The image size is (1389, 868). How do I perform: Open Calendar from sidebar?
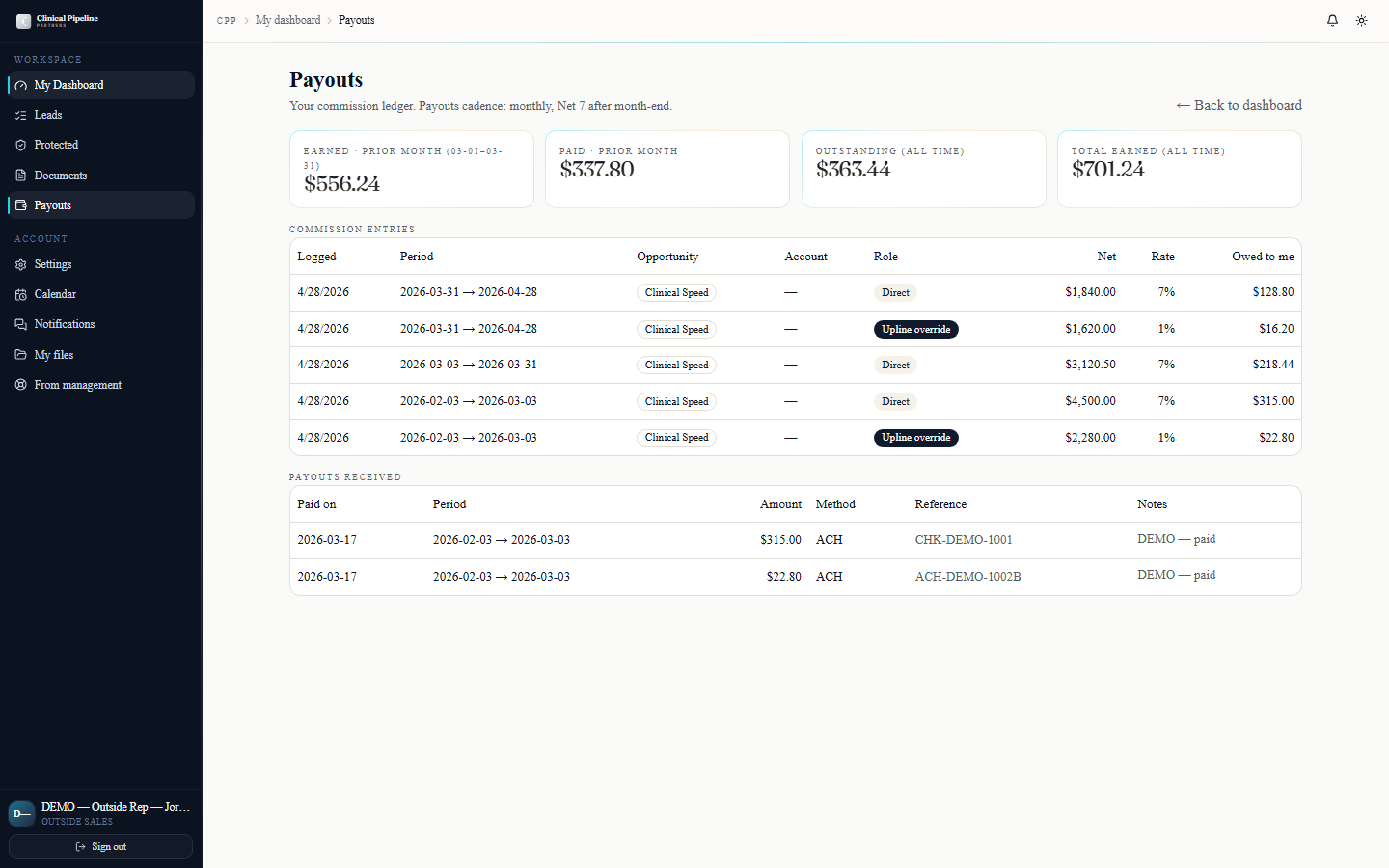point(101,294)
